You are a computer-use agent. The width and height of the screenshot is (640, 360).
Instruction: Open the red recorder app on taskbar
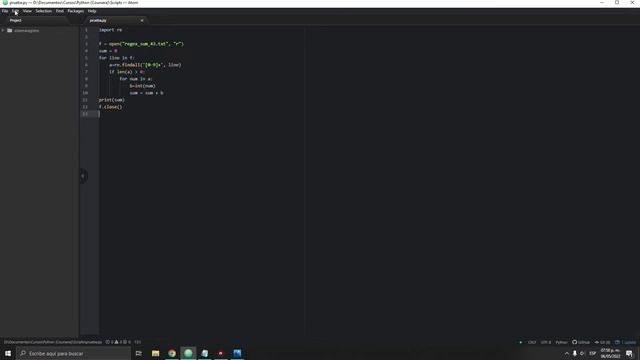point(221,353)
